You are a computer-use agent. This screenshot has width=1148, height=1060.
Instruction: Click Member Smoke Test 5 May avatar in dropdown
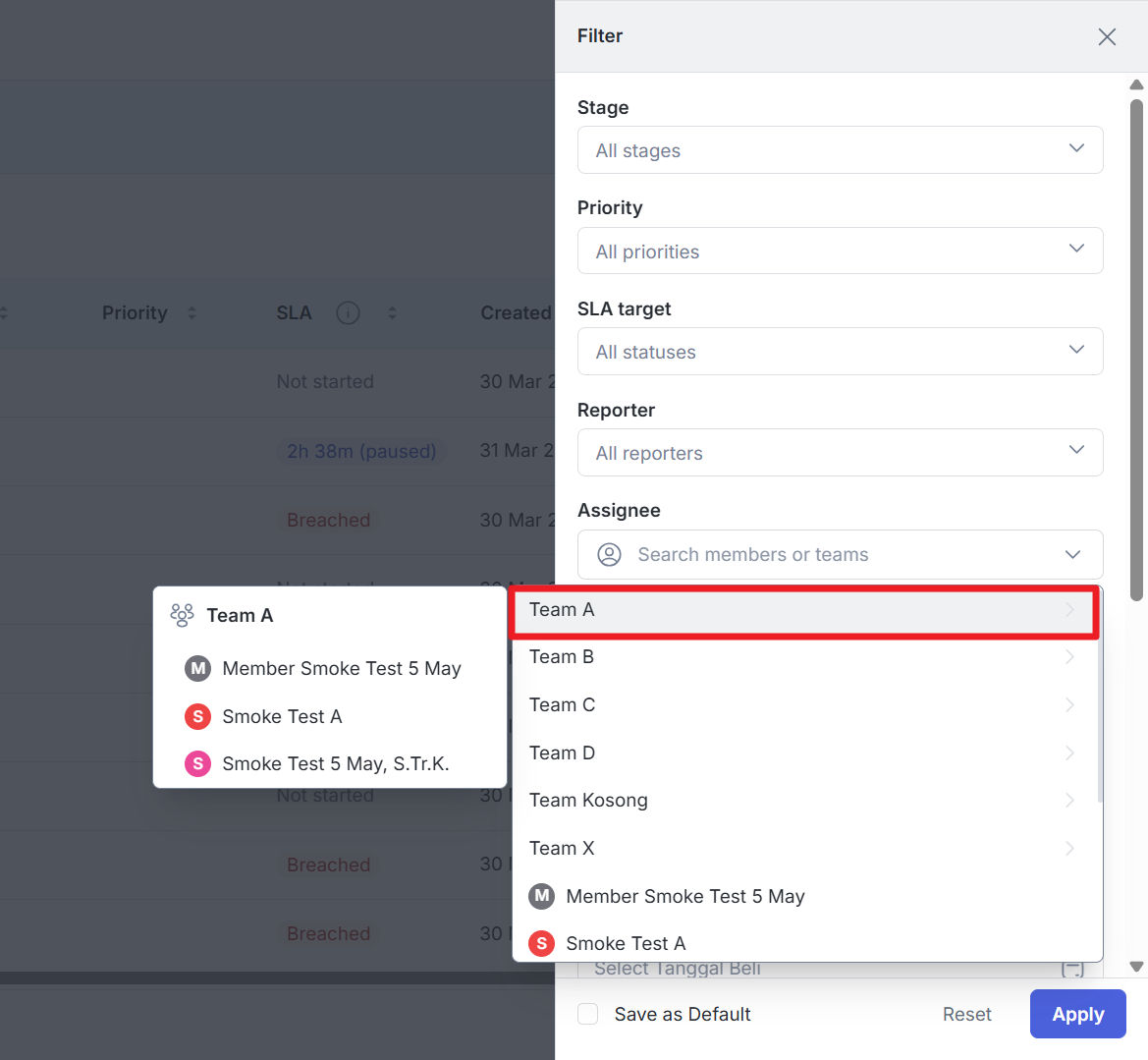[x=541, y=896]
